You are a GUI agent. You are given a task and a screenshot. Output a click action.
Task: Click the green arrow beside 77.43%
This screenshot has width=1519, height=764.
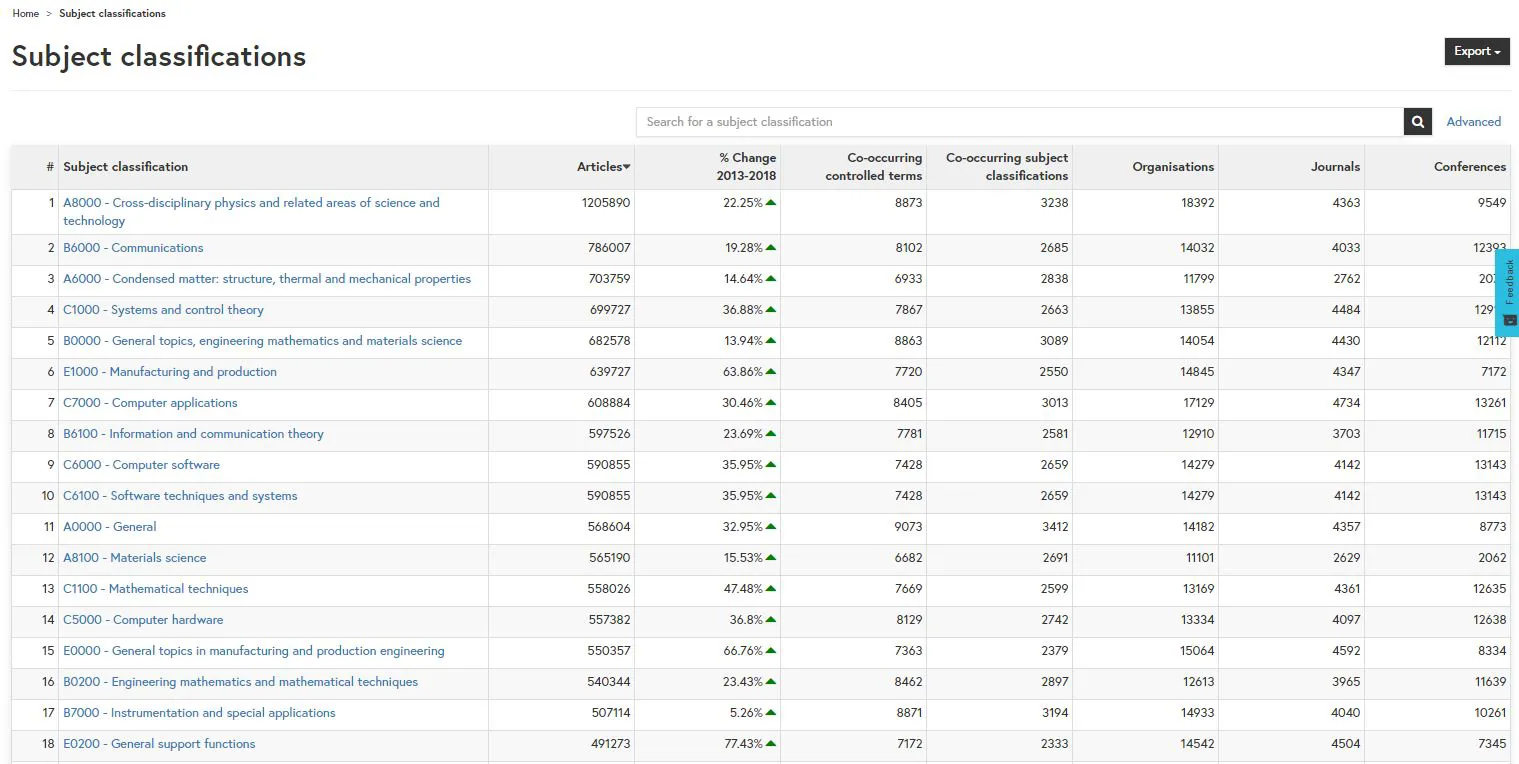(x=771, y=744)
